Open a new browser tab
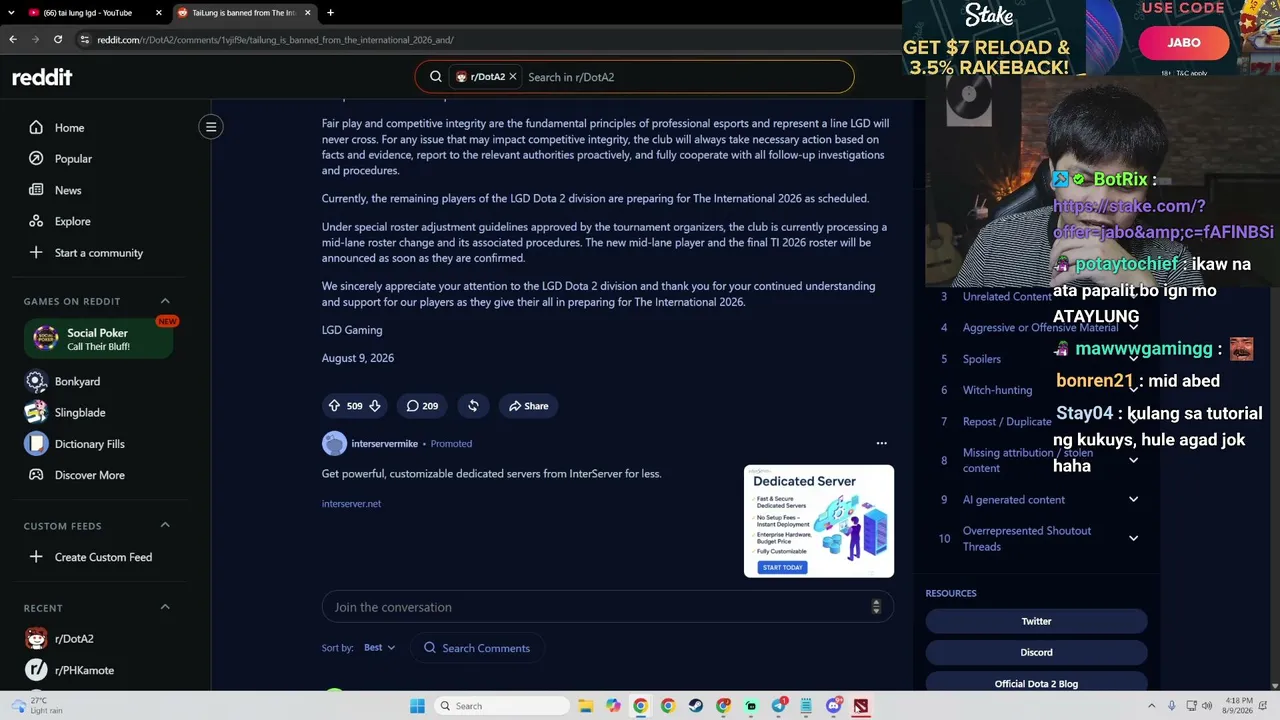Screen dimensions: 1280x720 (330, 13)
